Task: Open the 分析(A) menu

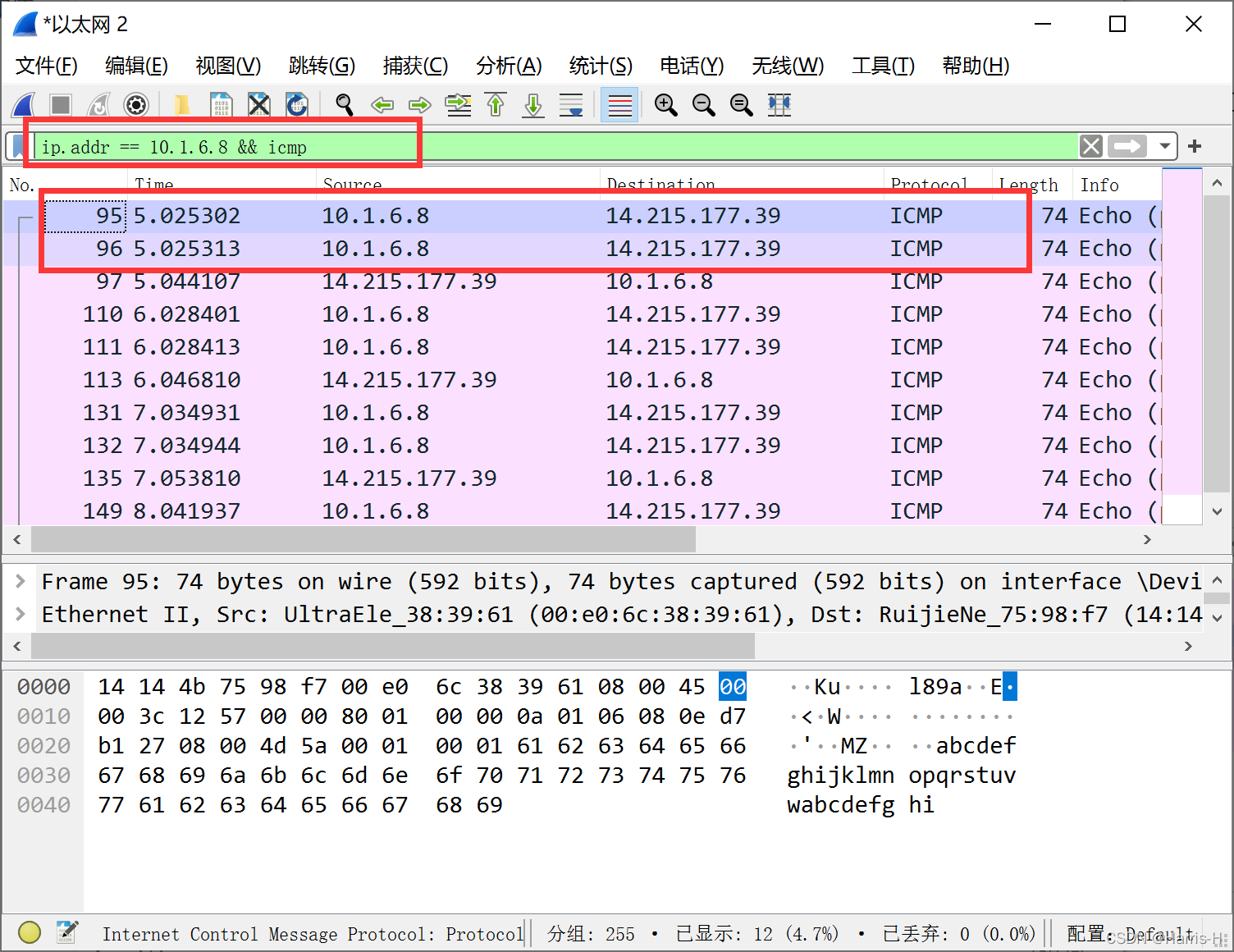Action: [x=509, y=66]
